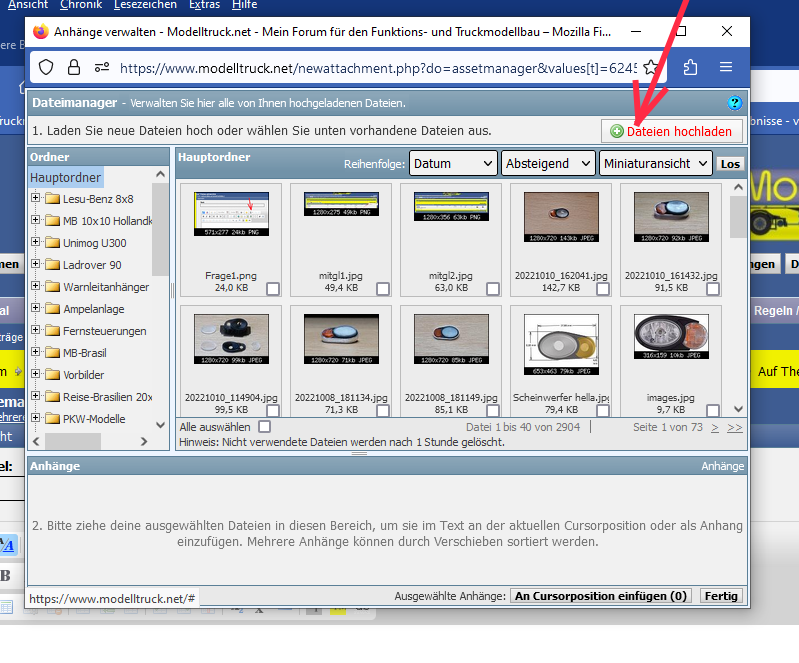The image size is (799, 663).
Task: Open the Datum sort order dropdown
Action: (453, 164)
